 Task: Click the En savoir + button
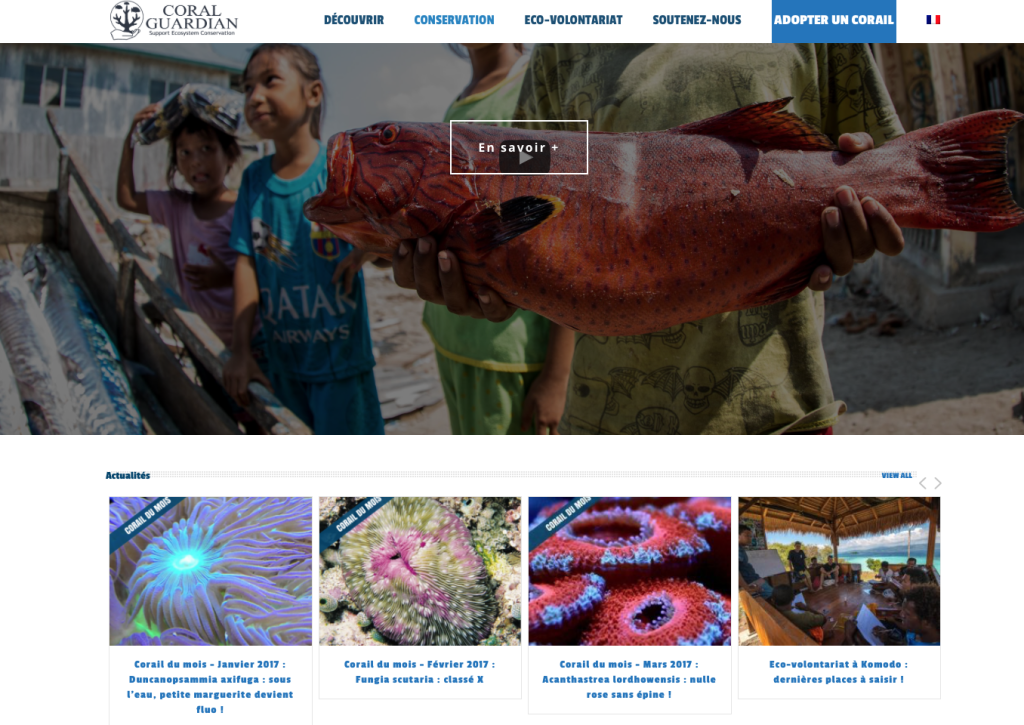tap(519, 148)
